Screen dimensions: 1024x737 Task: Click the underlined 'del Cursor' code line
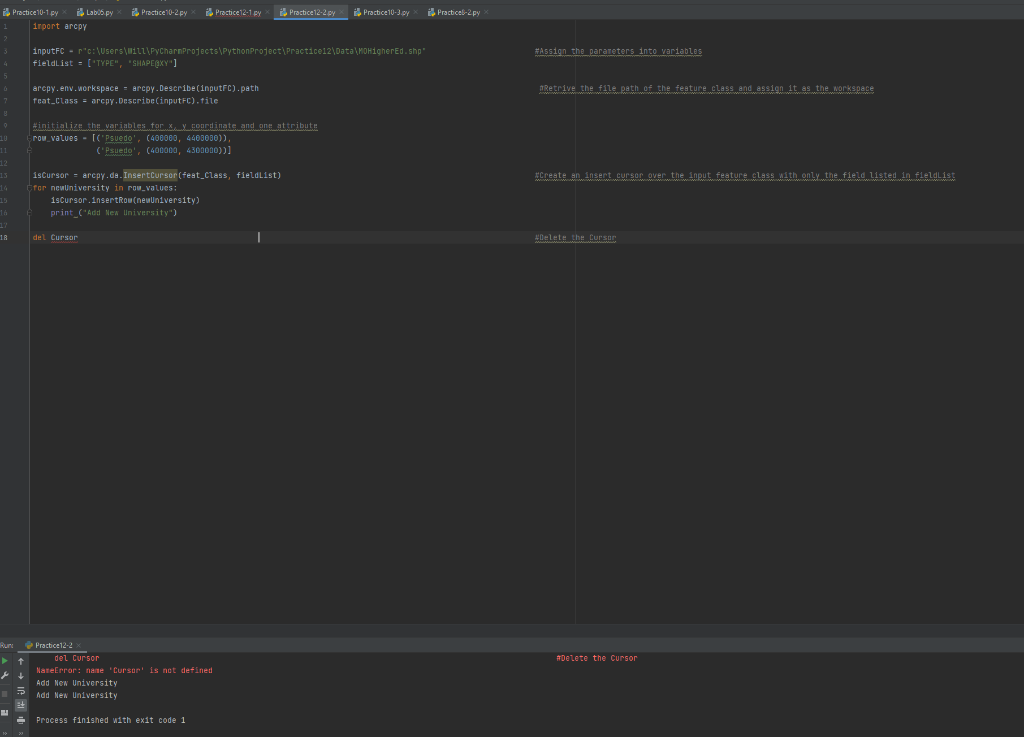click(x=55, y=238)
